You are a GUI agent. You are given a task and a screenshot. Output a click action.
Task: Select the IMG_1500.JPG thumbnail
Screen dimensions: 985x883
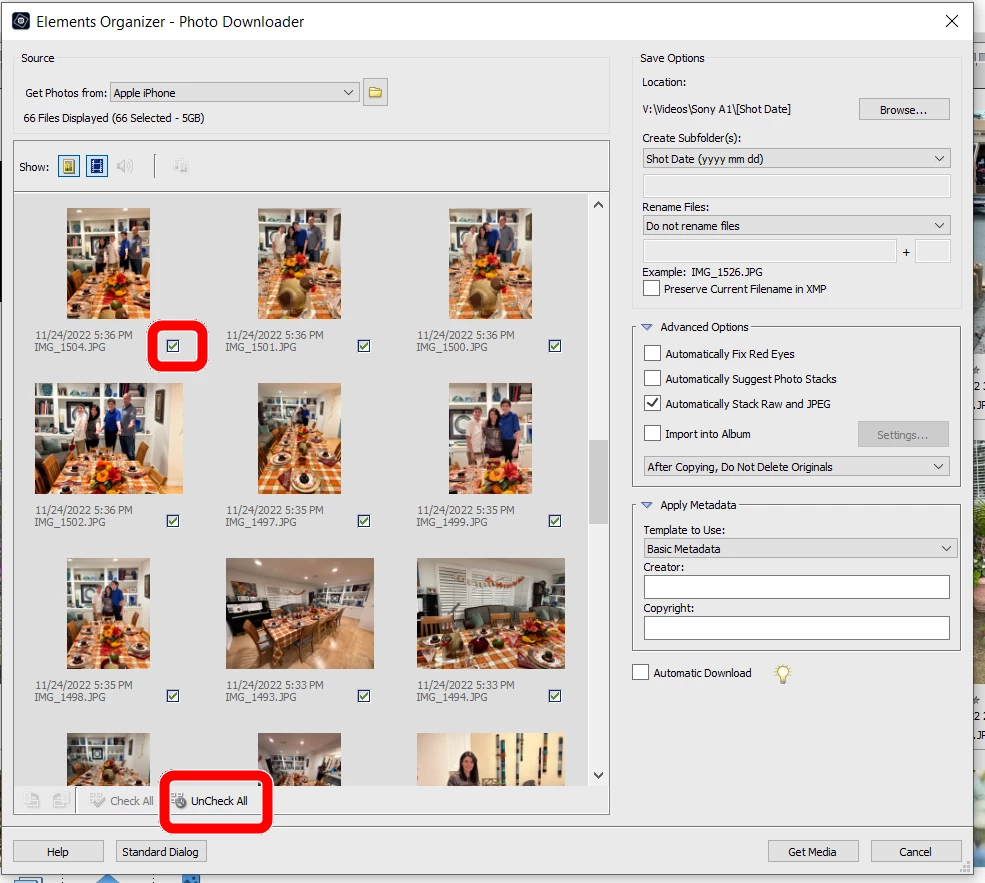coord(491,263)
